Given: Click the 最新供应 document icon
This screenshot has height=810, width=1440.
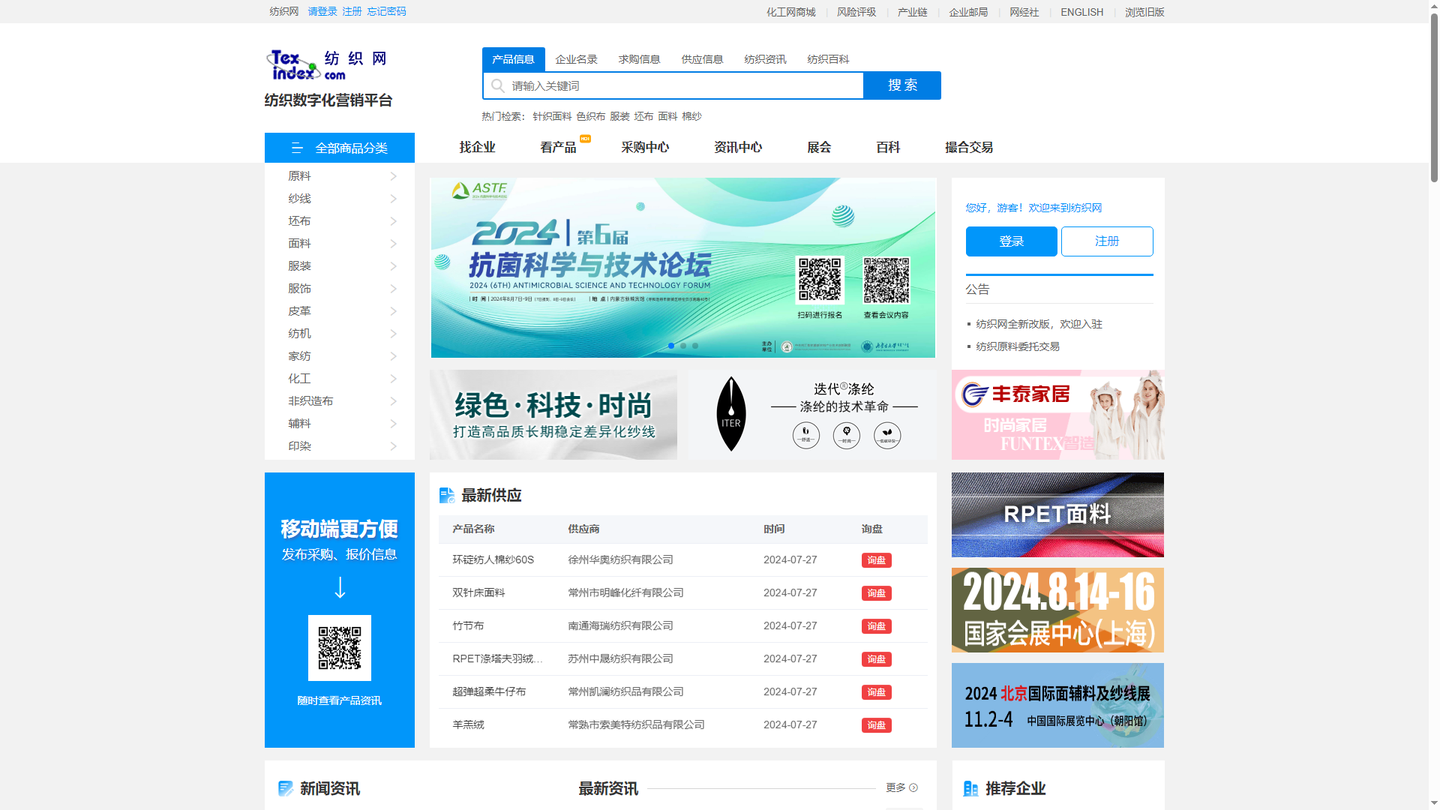Looking at the screenshot, I should click(x=447, y=496).
